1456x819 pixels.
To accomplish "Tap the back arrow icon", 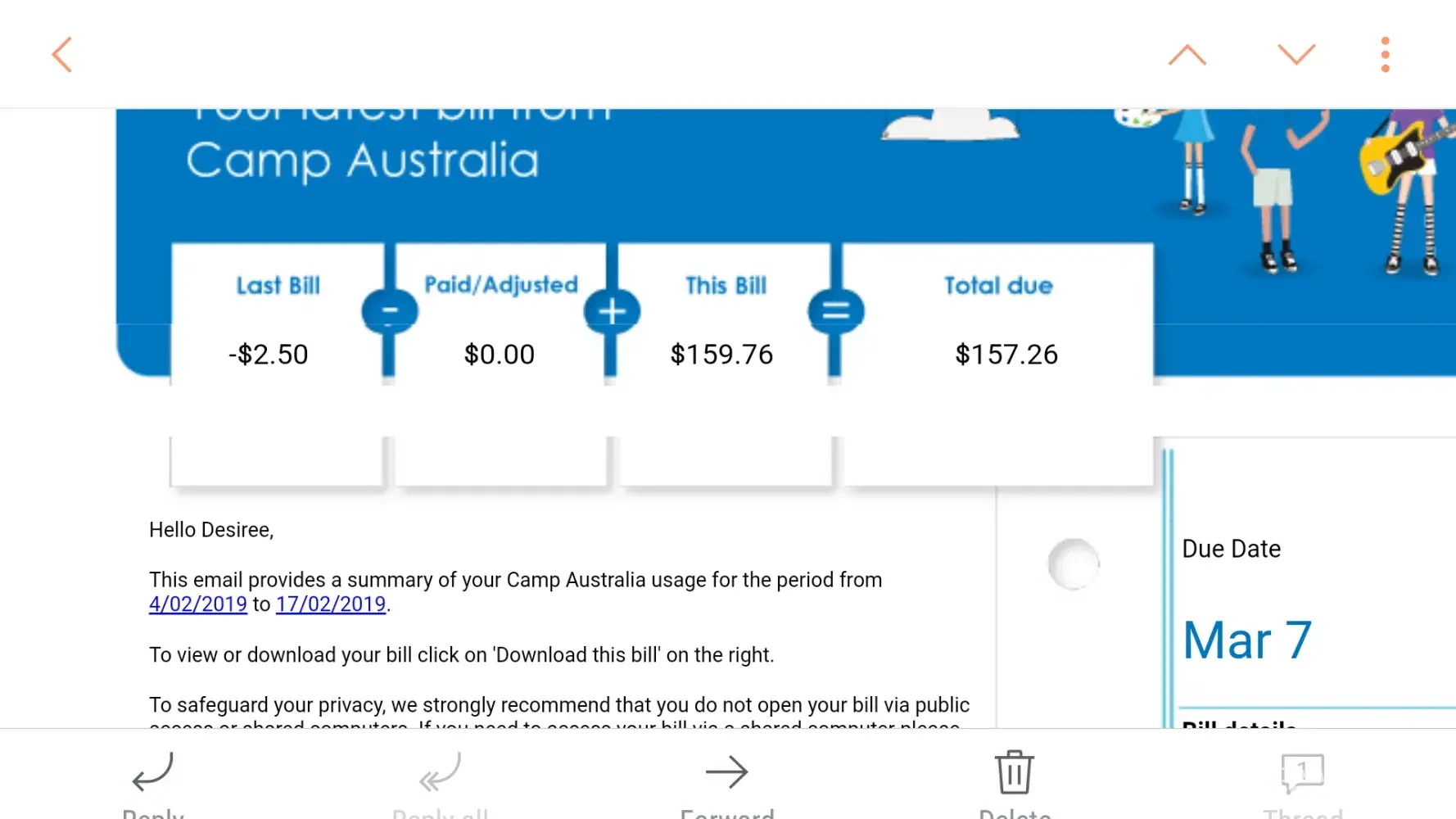I will click(x=62, y=55).
